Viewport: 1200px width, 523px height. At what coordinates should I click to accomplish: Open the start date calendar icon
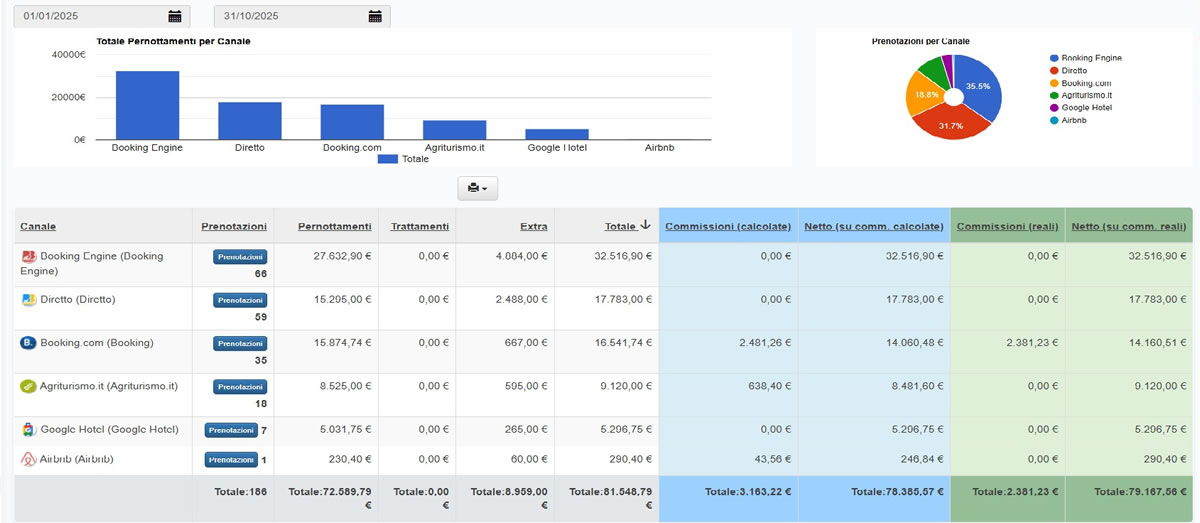click(175, 16)
